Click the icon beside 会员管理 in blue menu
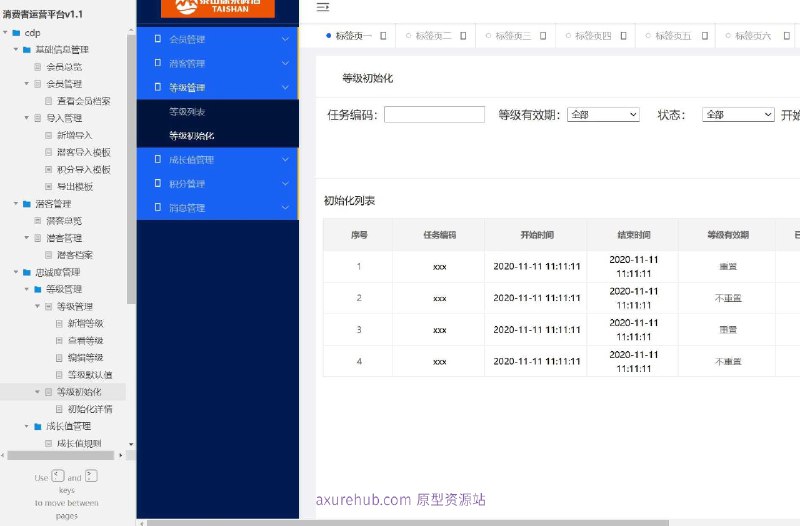800x526 pixels. pyautogui.click(x=158, y=39)
